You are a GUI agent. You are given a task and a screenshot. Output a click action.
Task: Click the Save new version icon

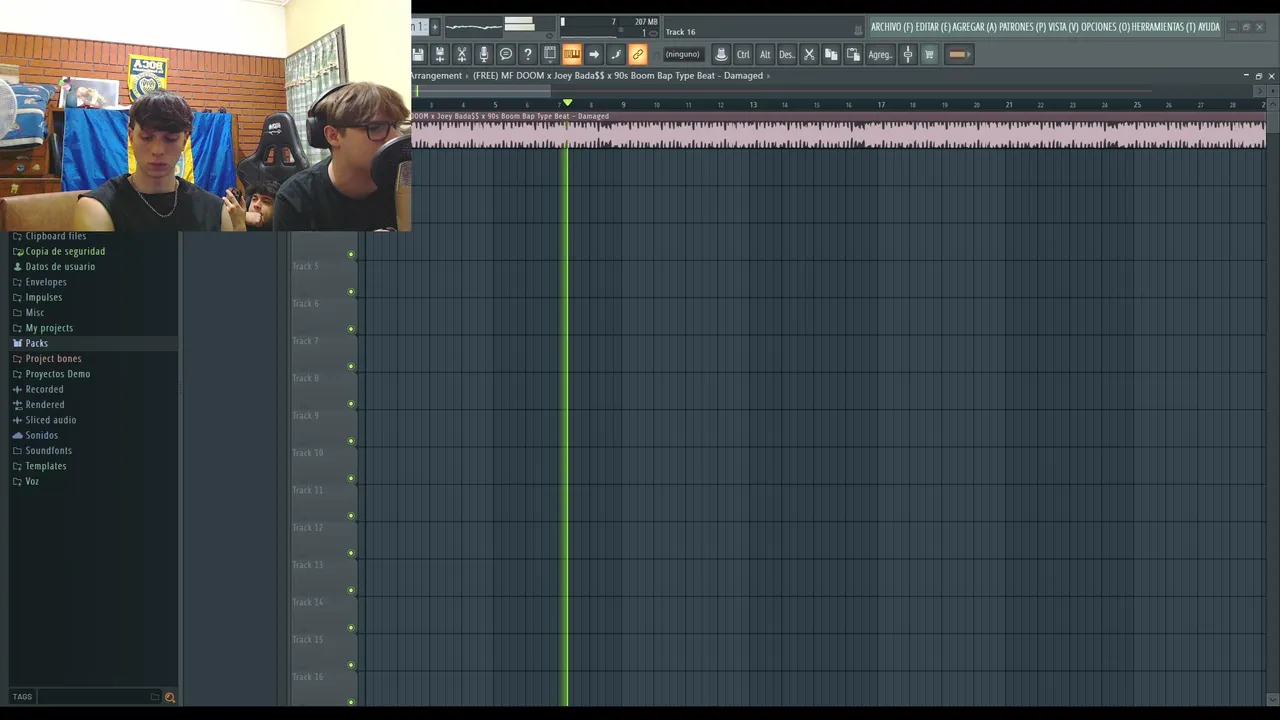(x=440, y=54)
